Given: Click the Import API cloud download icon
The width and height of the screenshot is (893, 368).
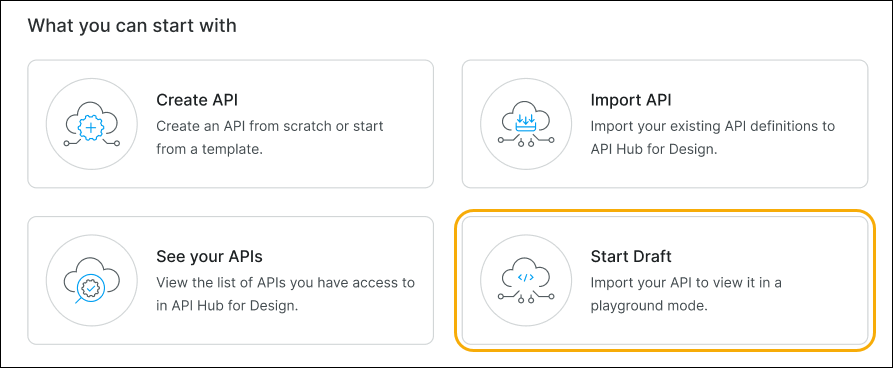Looking at the screenshot, I should (526, 124).
